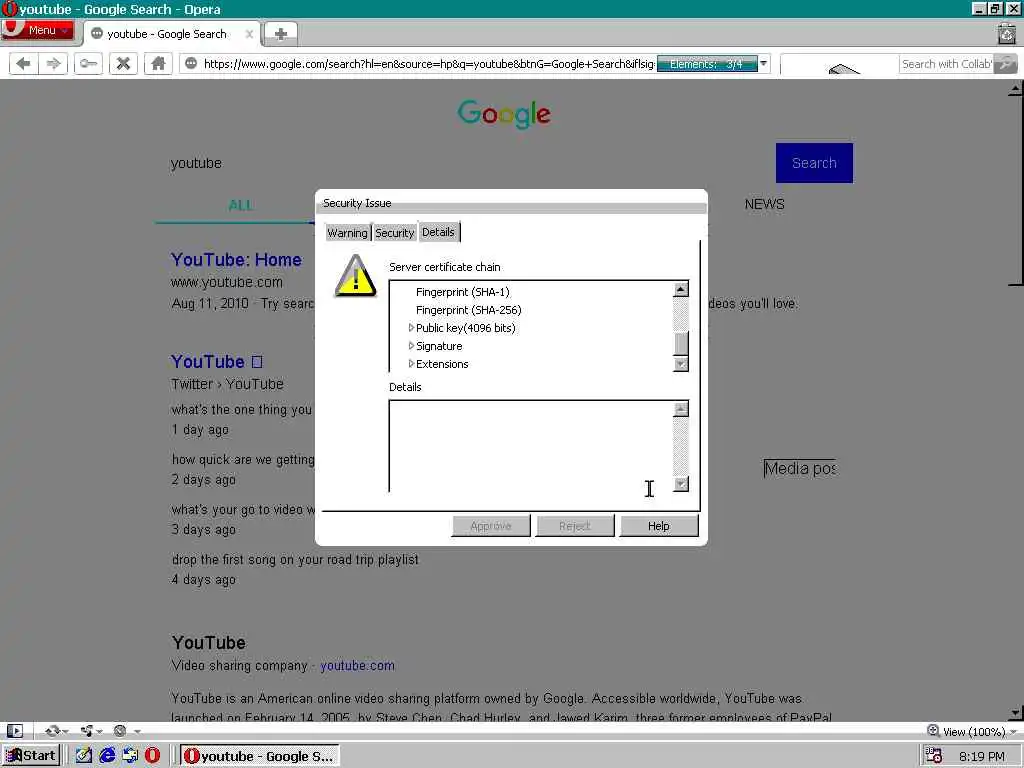
Task: Launch Opera from the quick launch icon
Action: coord(152,756)
